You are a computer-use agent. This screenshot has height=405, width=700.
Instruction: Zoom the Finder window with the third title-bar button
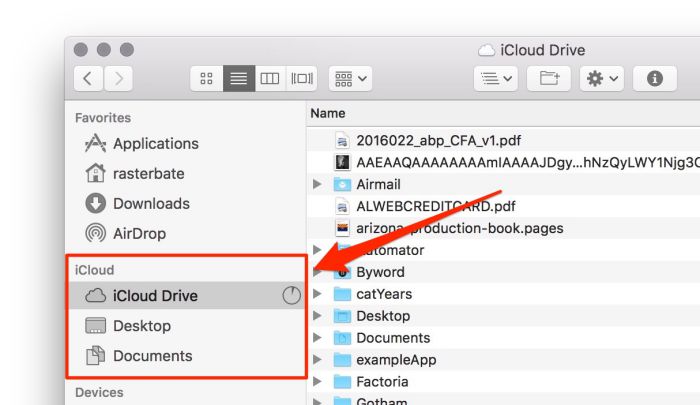pos(127,50)
